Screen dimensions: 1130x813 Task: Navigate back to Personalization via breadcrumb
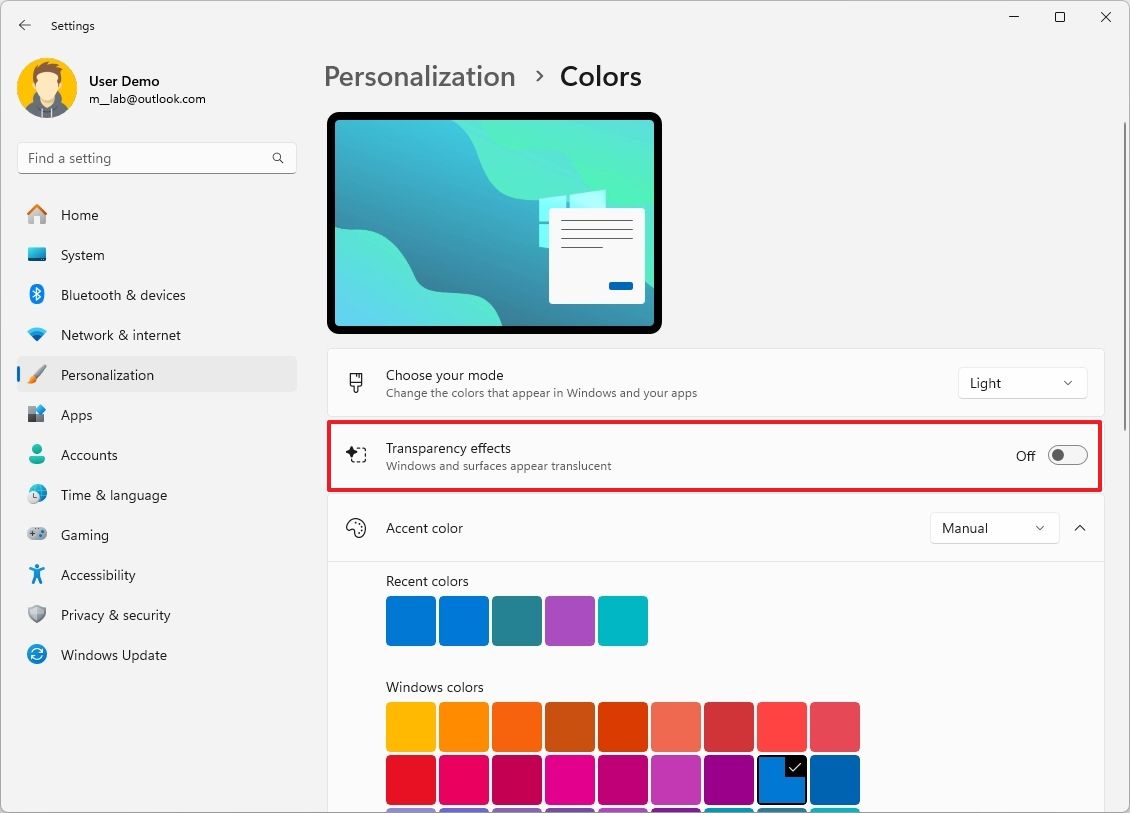coord(419,76)
